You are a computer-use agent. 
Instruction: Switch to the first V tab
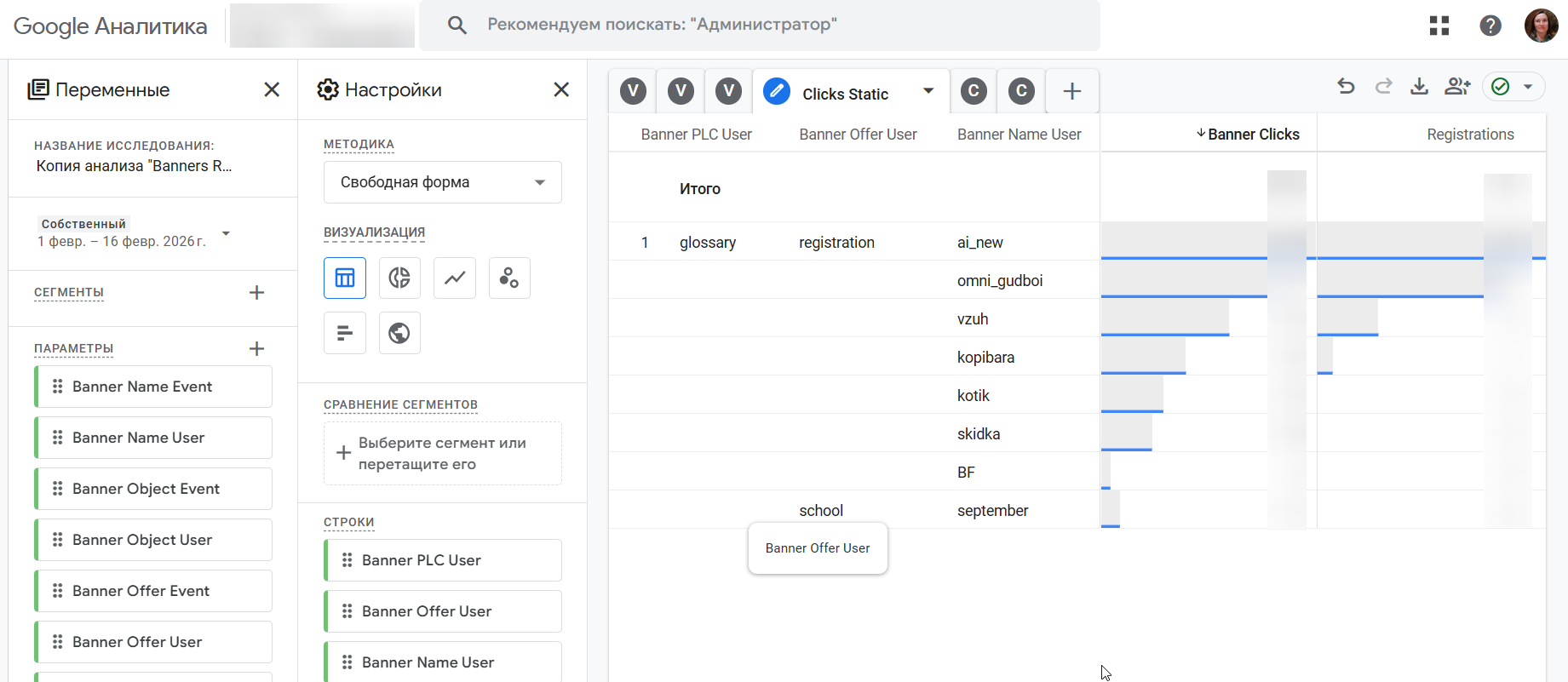(x=633, y=91)
